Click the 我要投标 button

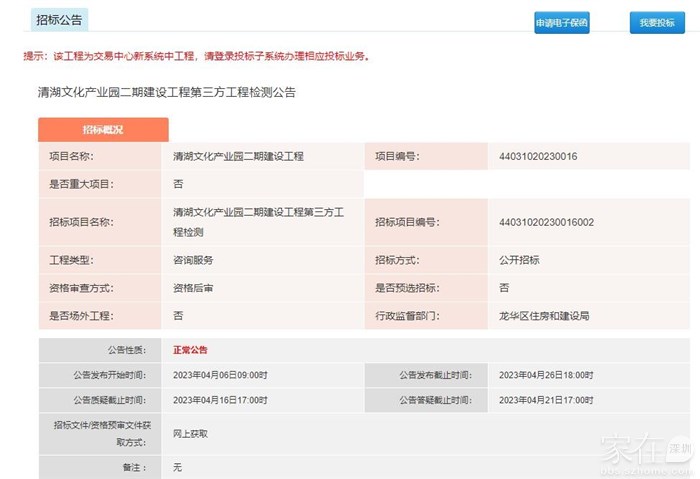pyautogui.click(x=657, y=22)
